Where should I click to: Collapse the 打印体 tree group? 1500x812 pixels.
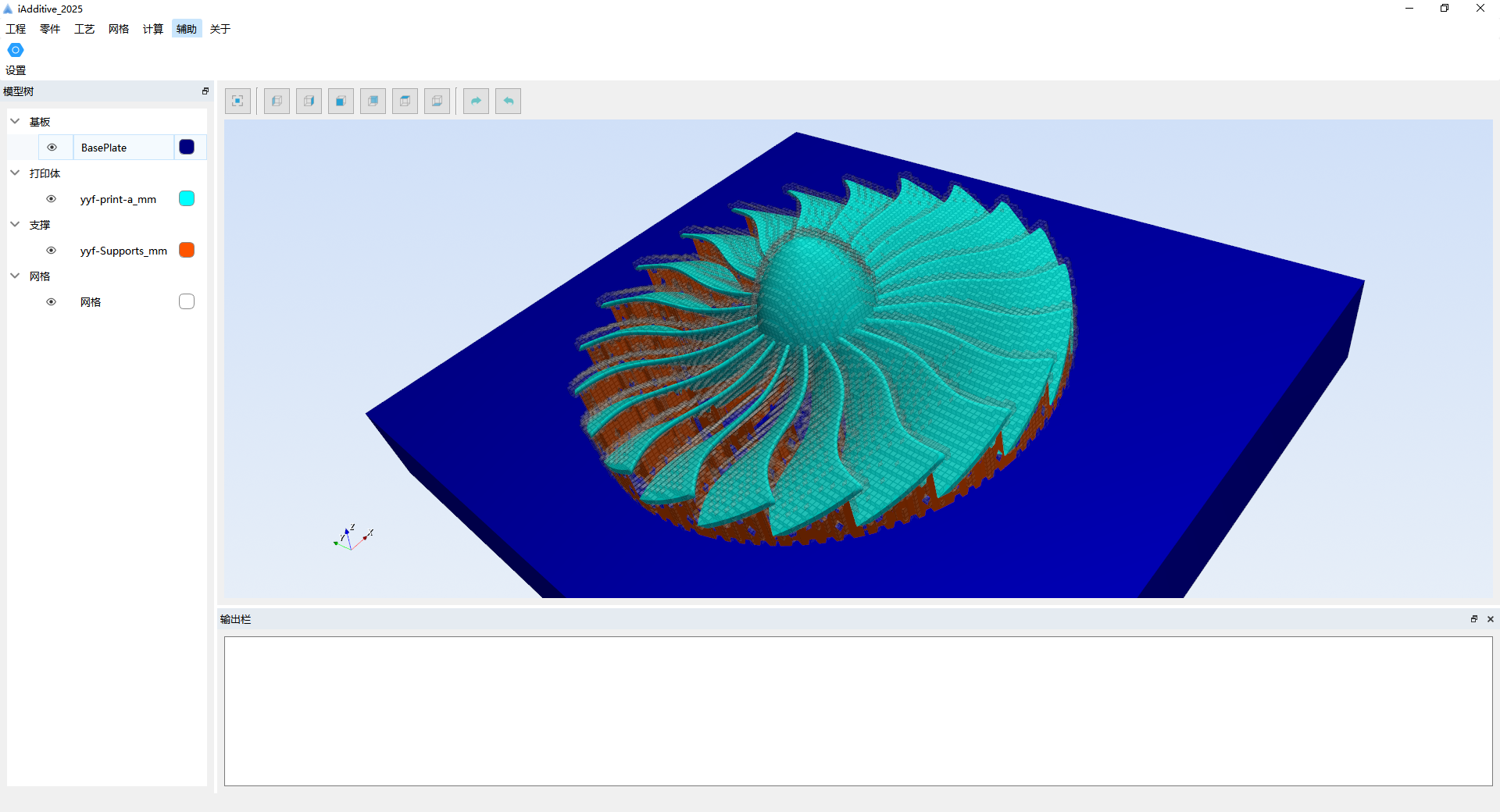pos(15,173)
